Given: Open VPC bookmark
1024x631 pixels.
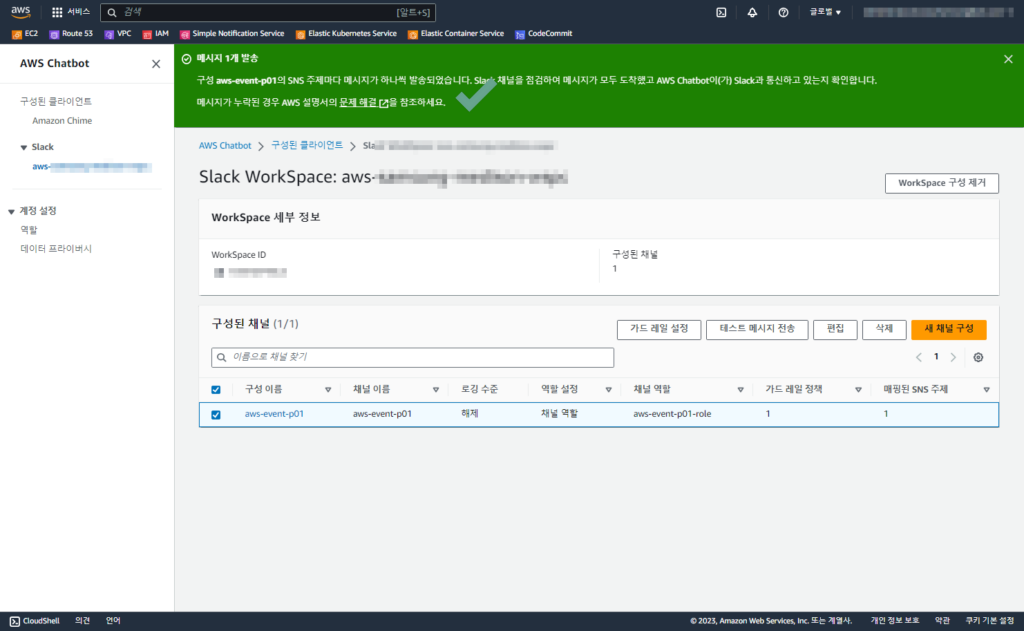Looking at the screenshot, I should coord(118,33).
